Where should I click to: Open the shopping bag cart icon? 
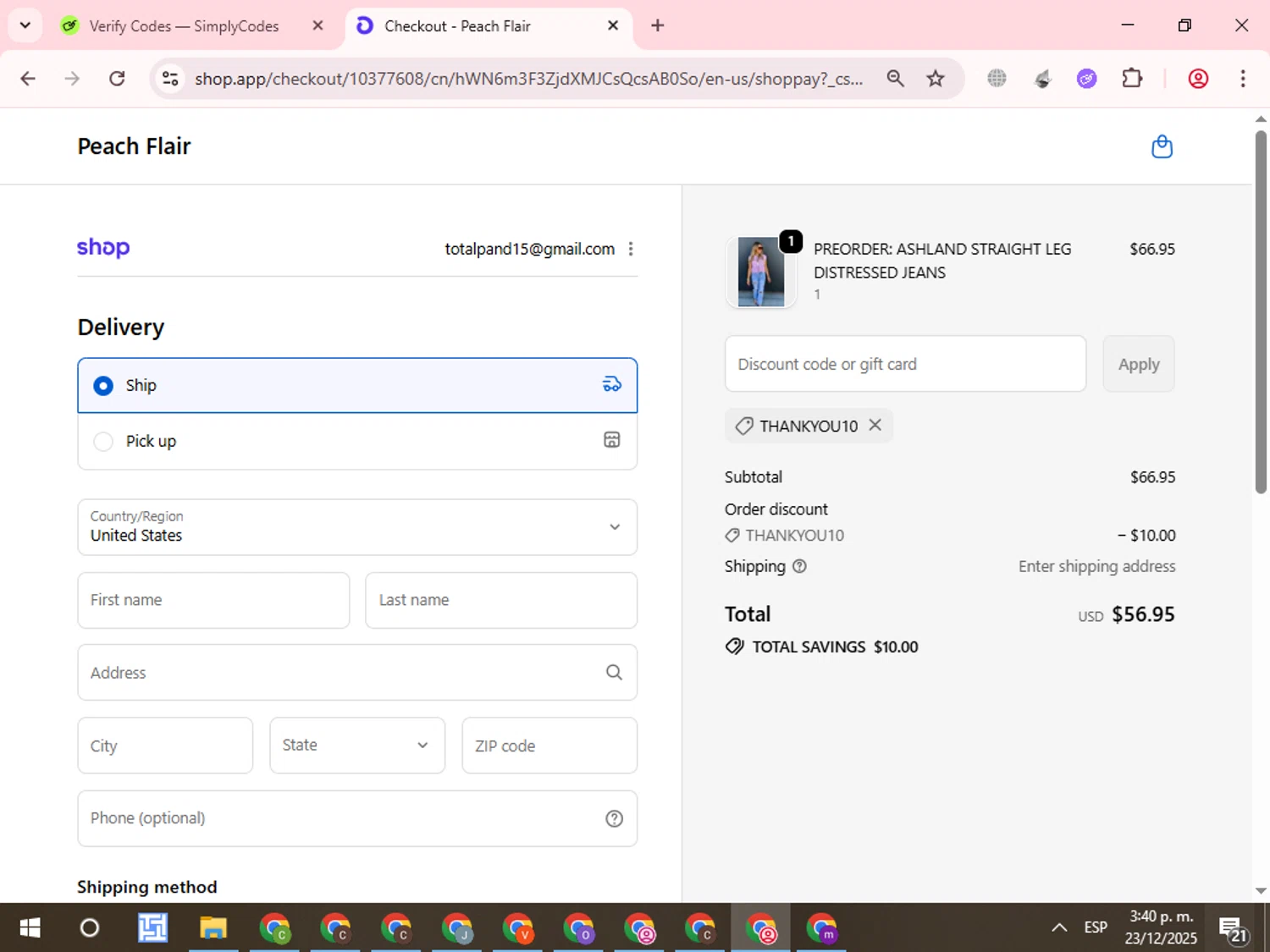(1162, 147)
